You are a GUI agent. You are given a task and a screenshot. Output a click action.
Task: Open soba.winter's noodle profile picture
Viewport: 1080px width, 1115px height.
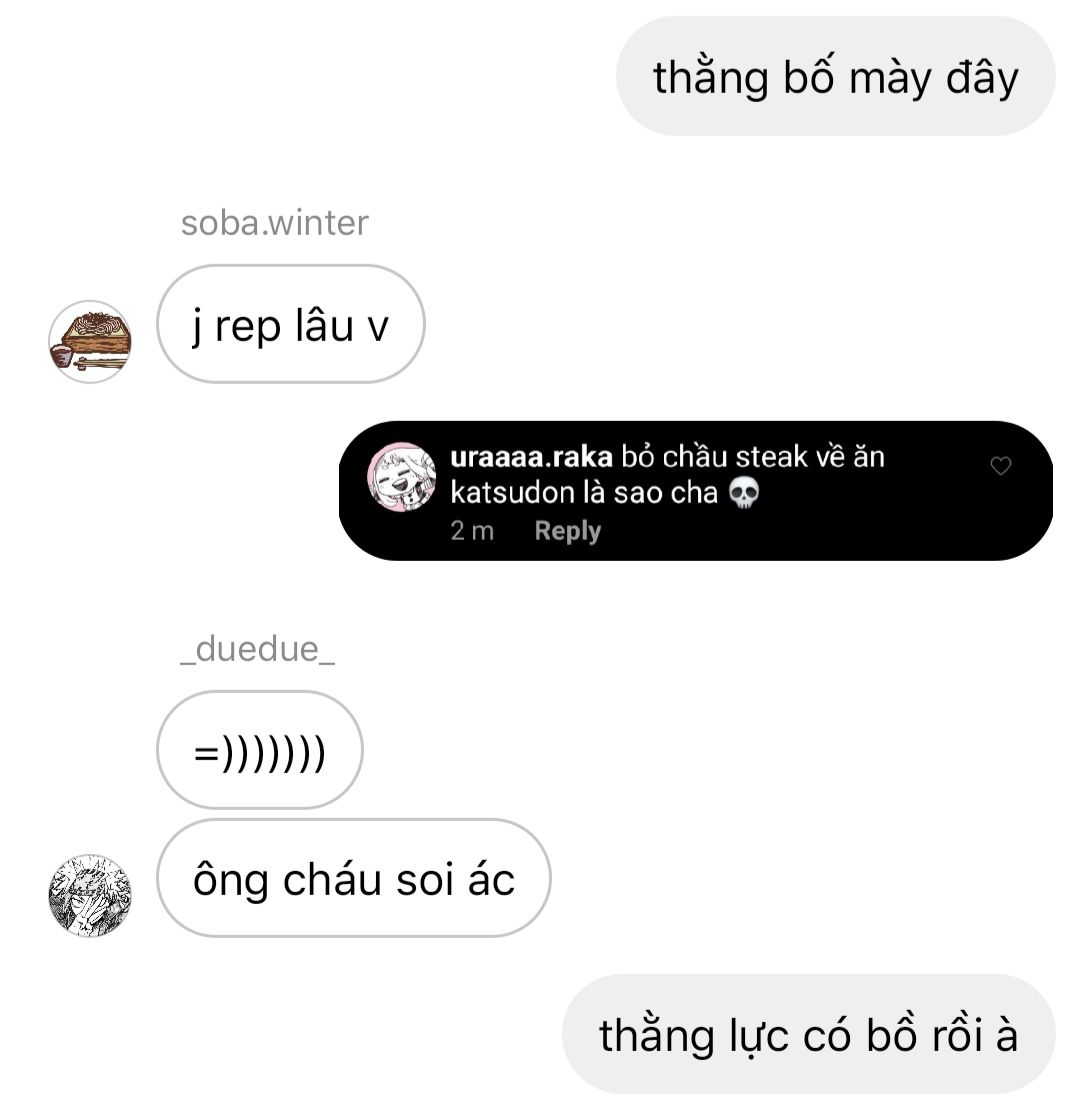click(90, 341)
